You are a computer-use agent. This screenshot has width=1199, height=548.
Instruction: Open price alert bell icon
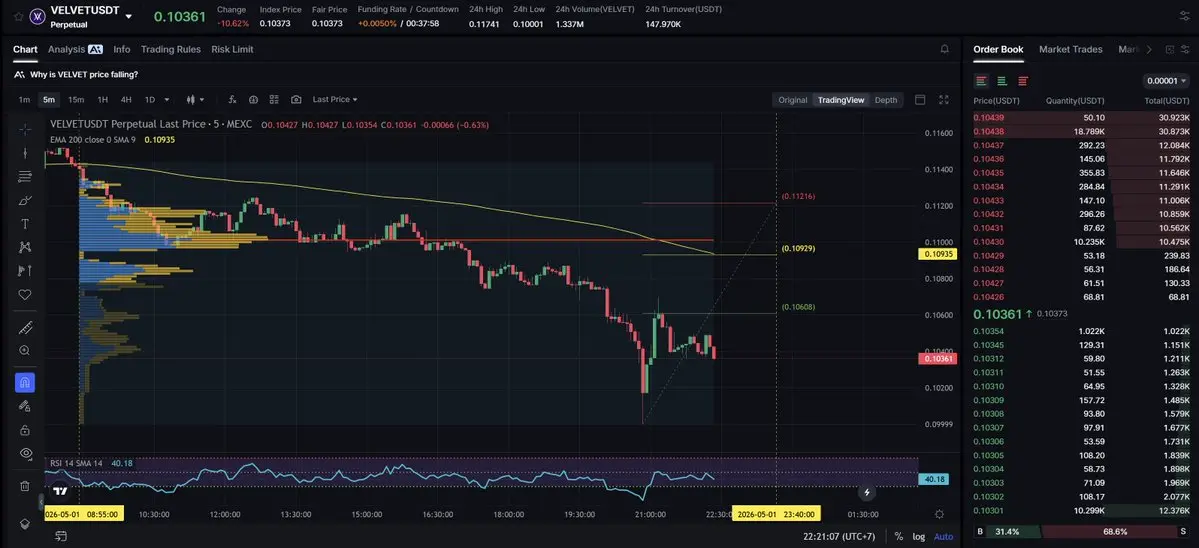tap(944, 49)
